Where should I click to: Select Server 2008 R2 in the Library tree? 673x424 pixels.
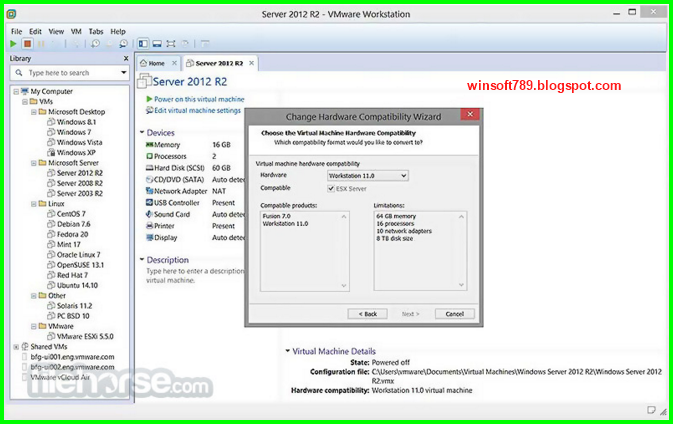tap(80, 183)
